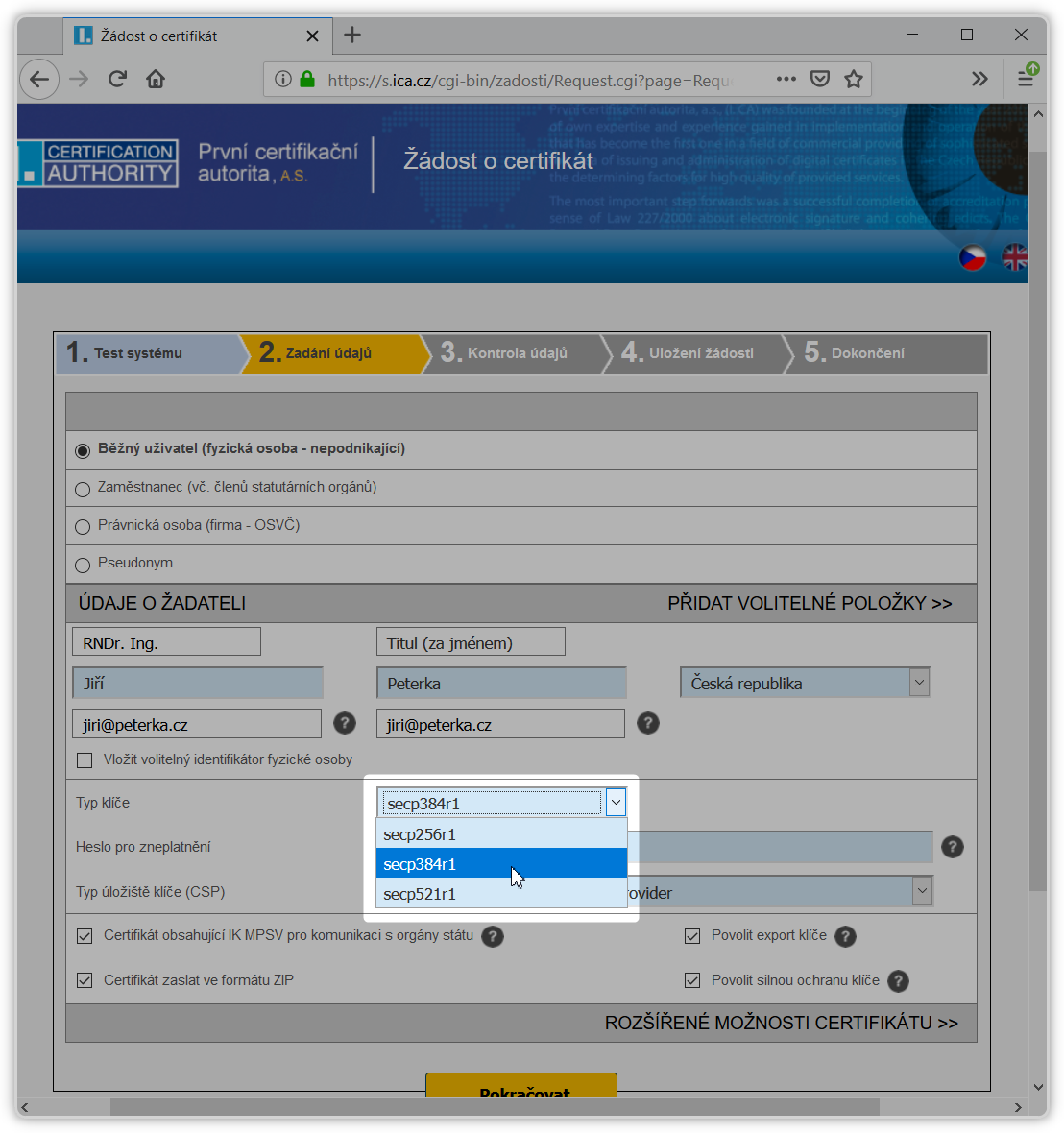The width and height of the screenshot is (1064, 1133).
Task: Click the green padlock security icon
Action: pos(307,79)
